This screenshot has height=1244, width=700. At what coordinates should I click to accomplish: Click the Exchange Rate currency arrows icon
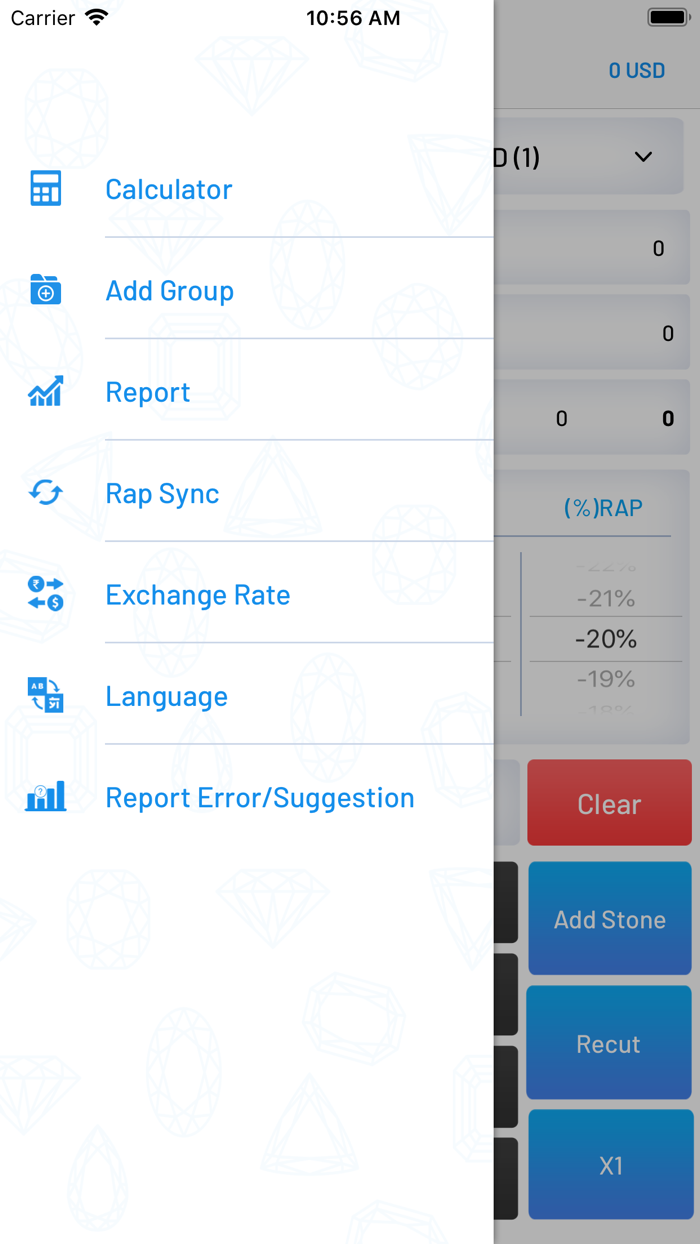point(44,594)
